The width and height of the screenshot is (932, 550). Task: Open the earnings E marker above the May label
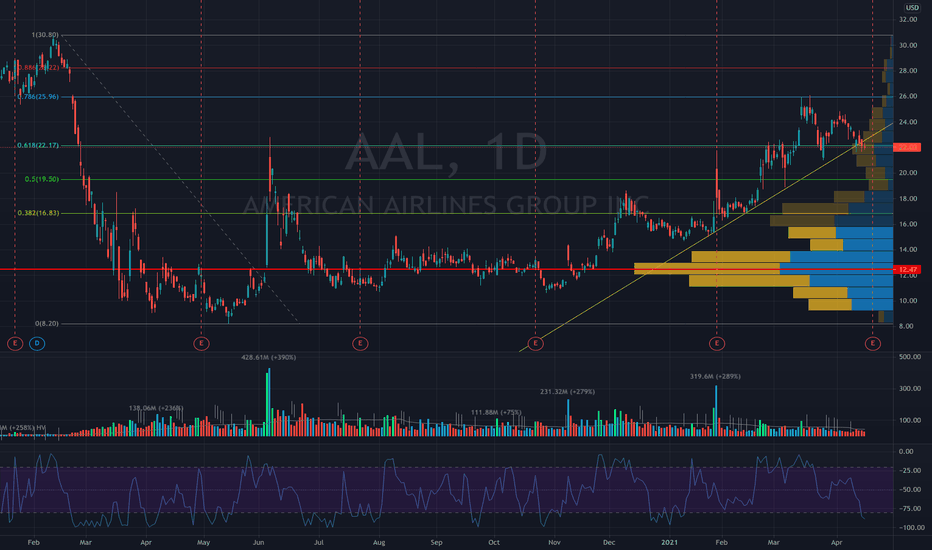pyautogui.click(x=201, y=343)
